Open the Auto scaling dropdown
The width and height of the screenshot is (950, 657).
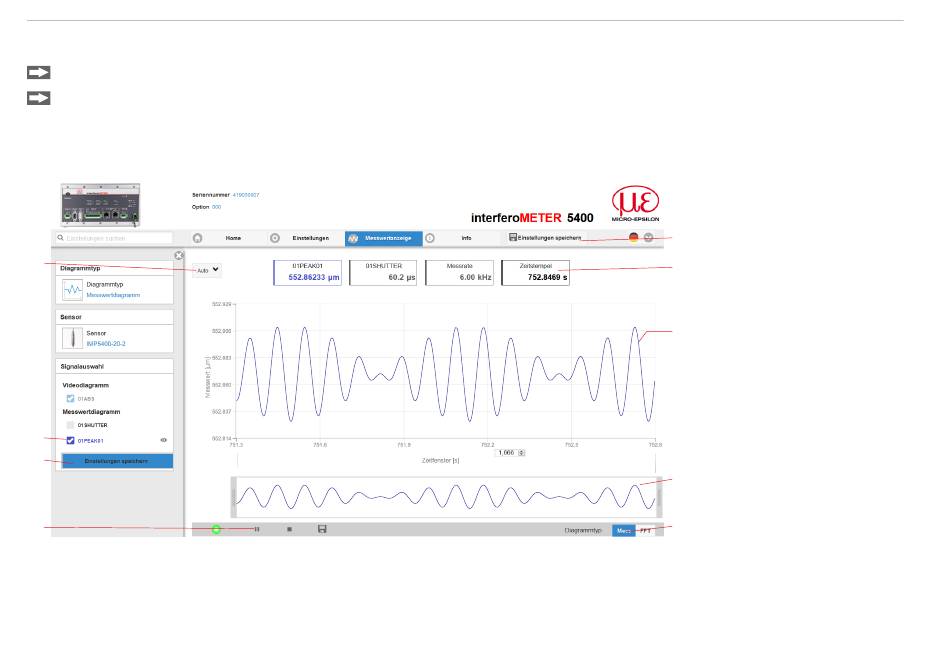pyautogui.click(x=207, y=270)
